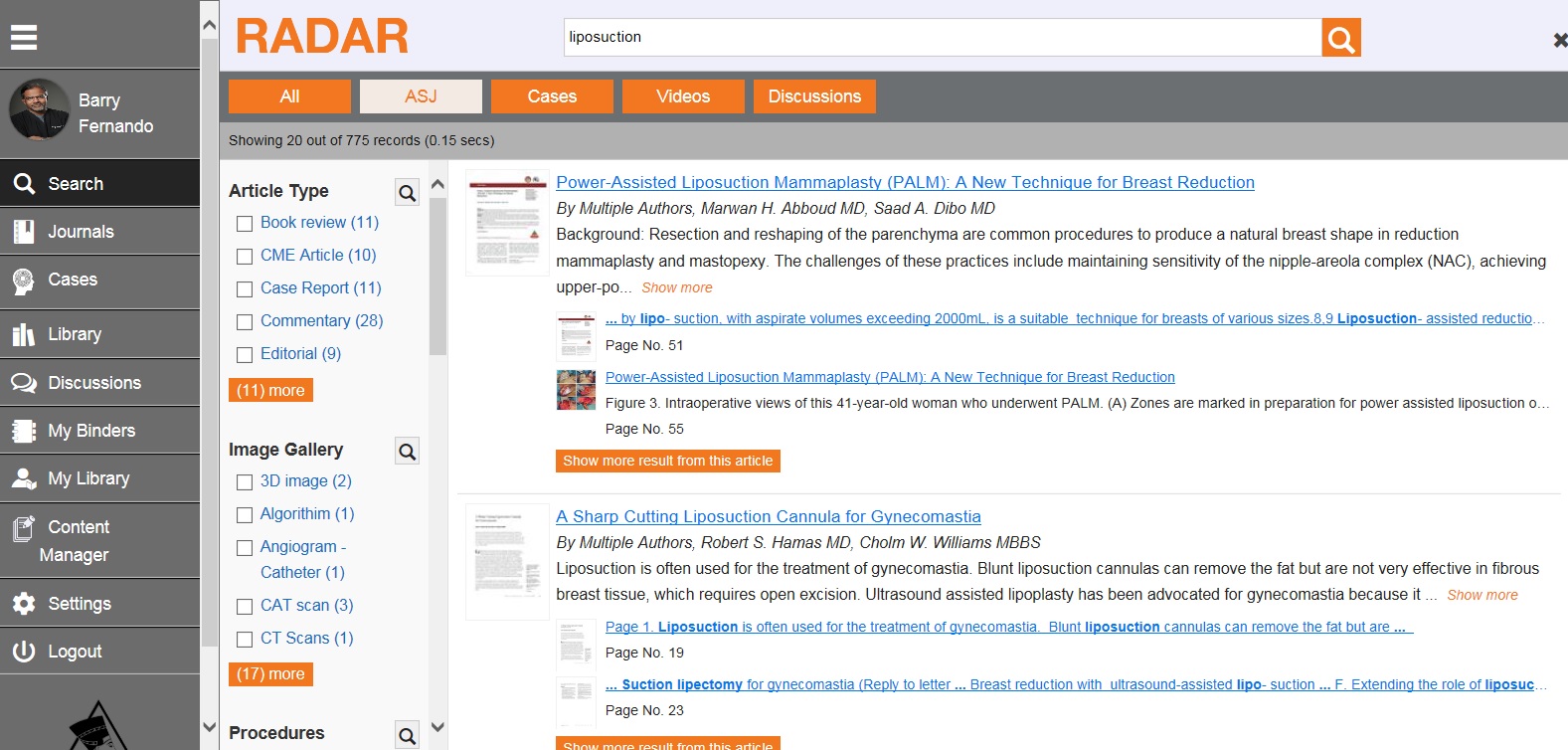Select the Discussions tab
The width and height of the screenshot is (1568, 750).
[x=814, y=96]
